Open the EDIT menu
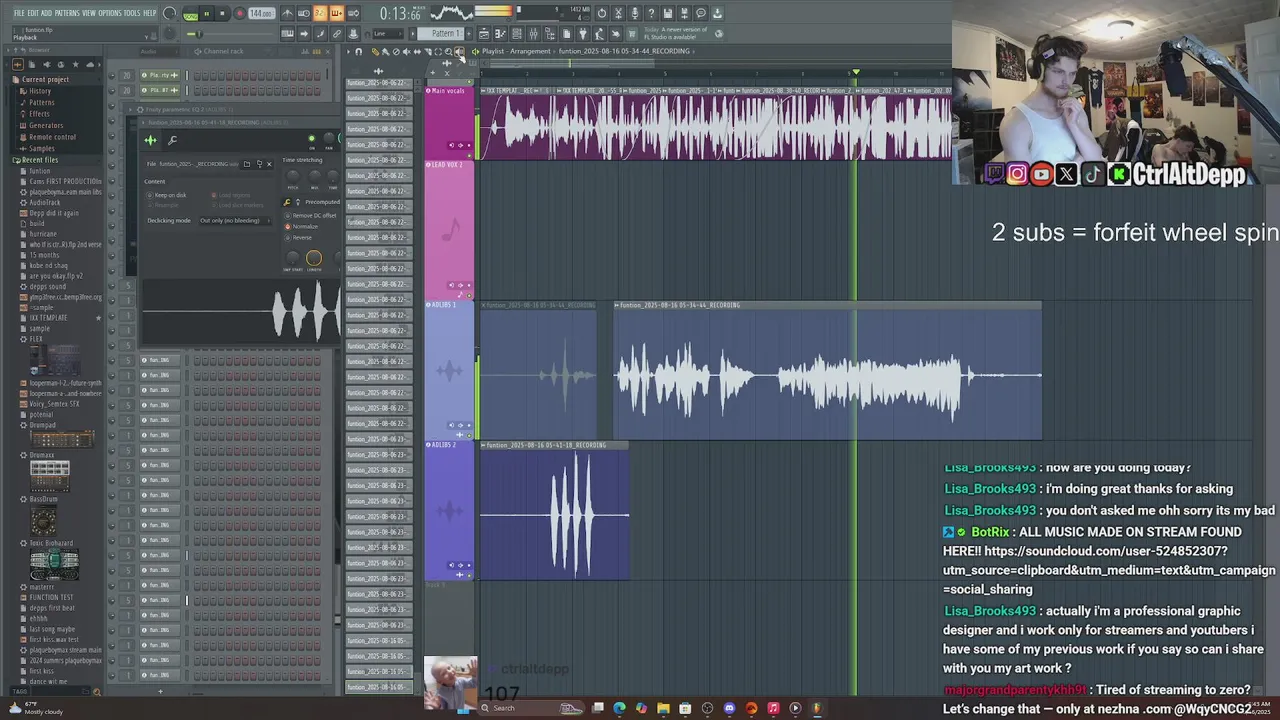The height and width of the screenshot is (720, 1280). pyautogui.click(x=32, y=13)
